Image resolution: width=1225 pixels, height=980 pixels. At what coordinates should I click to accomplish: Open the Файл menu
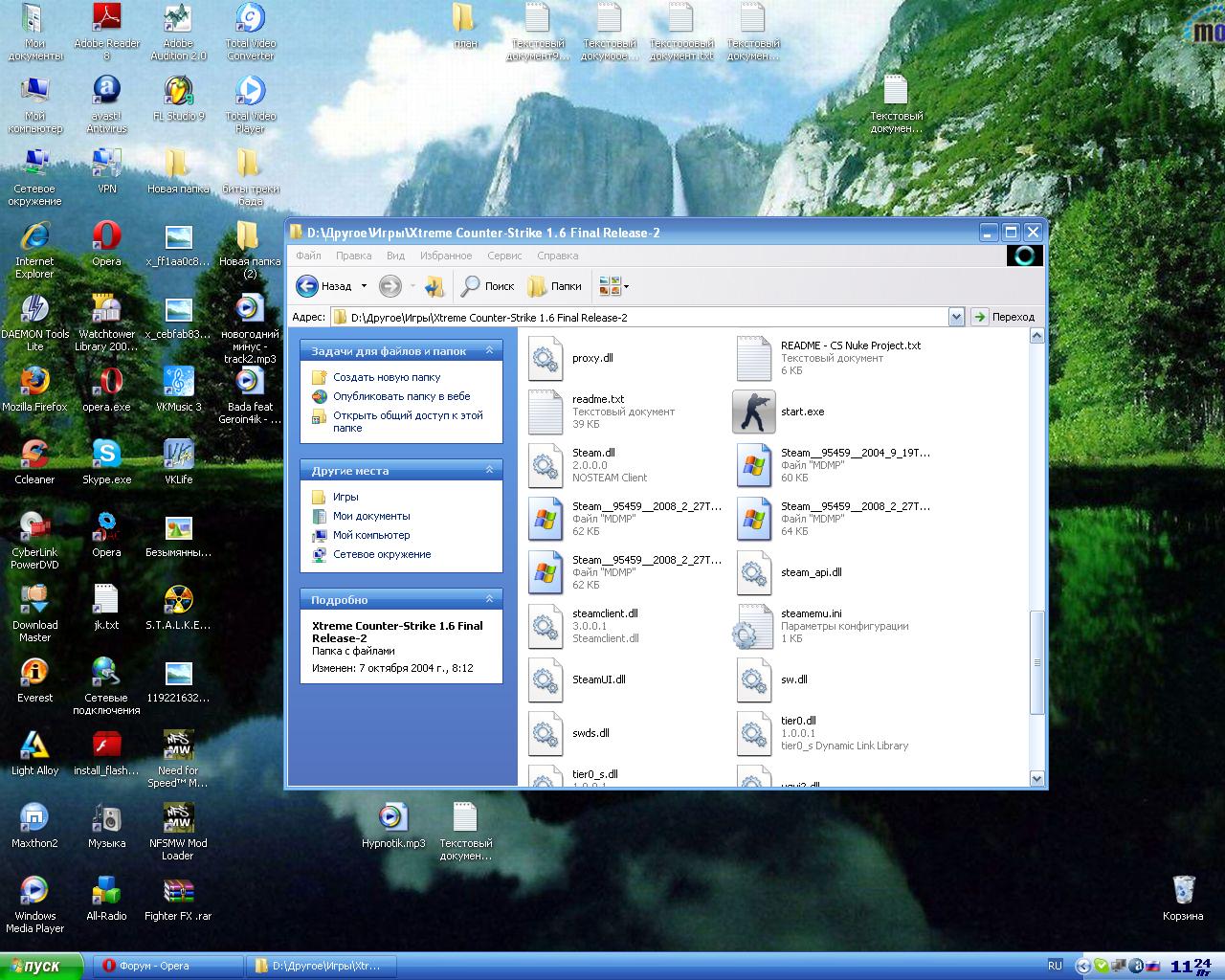(x=308, y=256)
